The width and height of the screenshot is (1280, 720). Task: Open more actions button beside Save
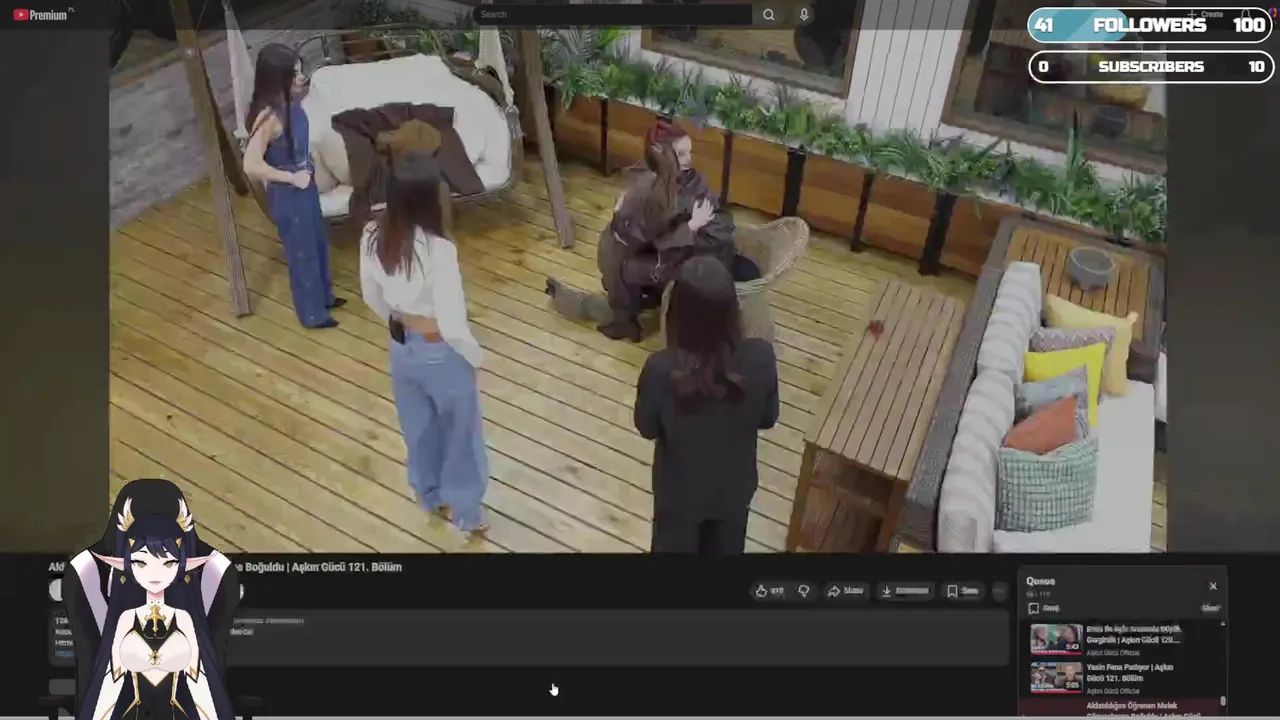pos(999,591)
